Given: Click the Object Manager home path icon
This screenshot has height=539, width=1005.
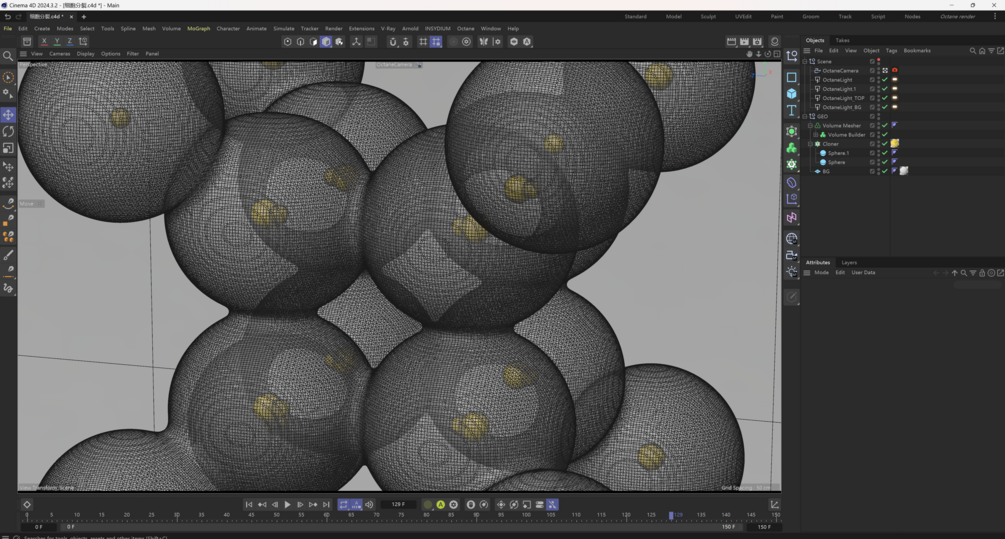Looking at the screenshot, I should 982,51.
